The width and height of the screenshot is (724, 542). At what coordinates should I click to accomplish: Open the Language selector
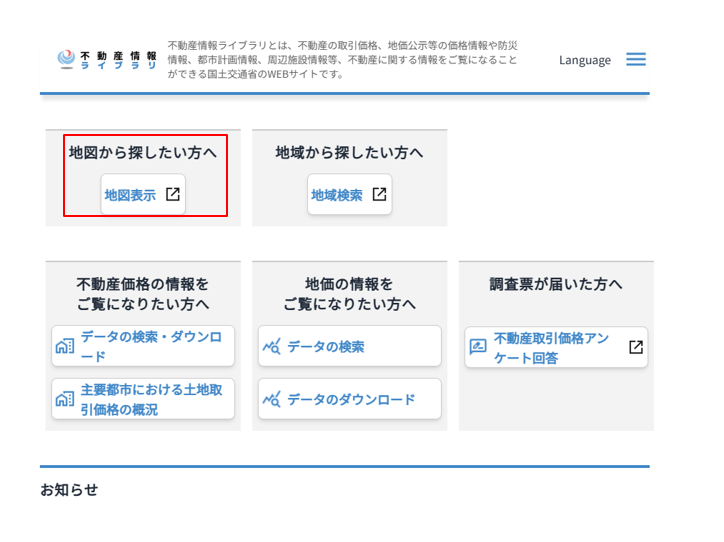(x=584, y=60)
